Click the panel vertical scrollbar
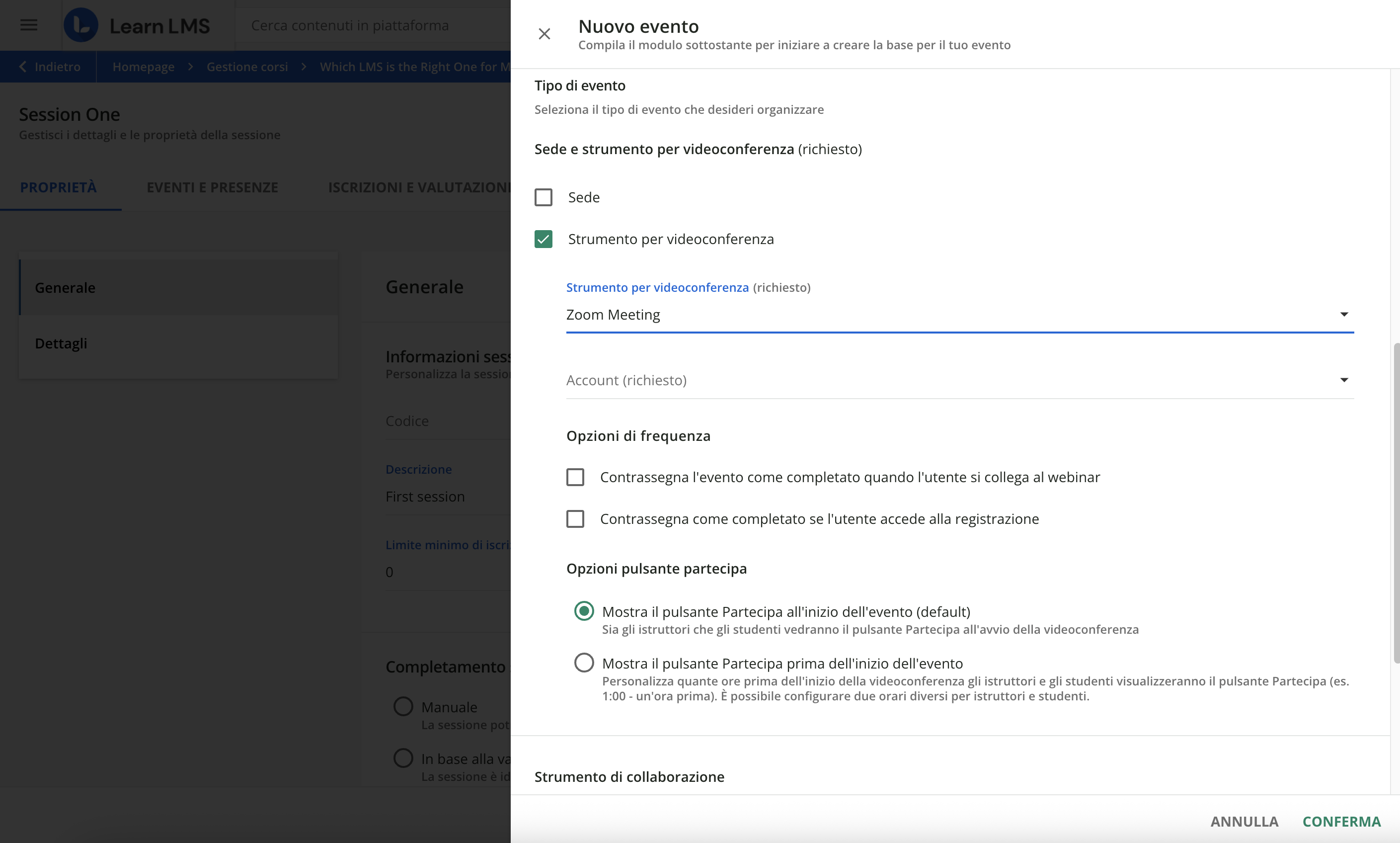 pos(1396,503)
